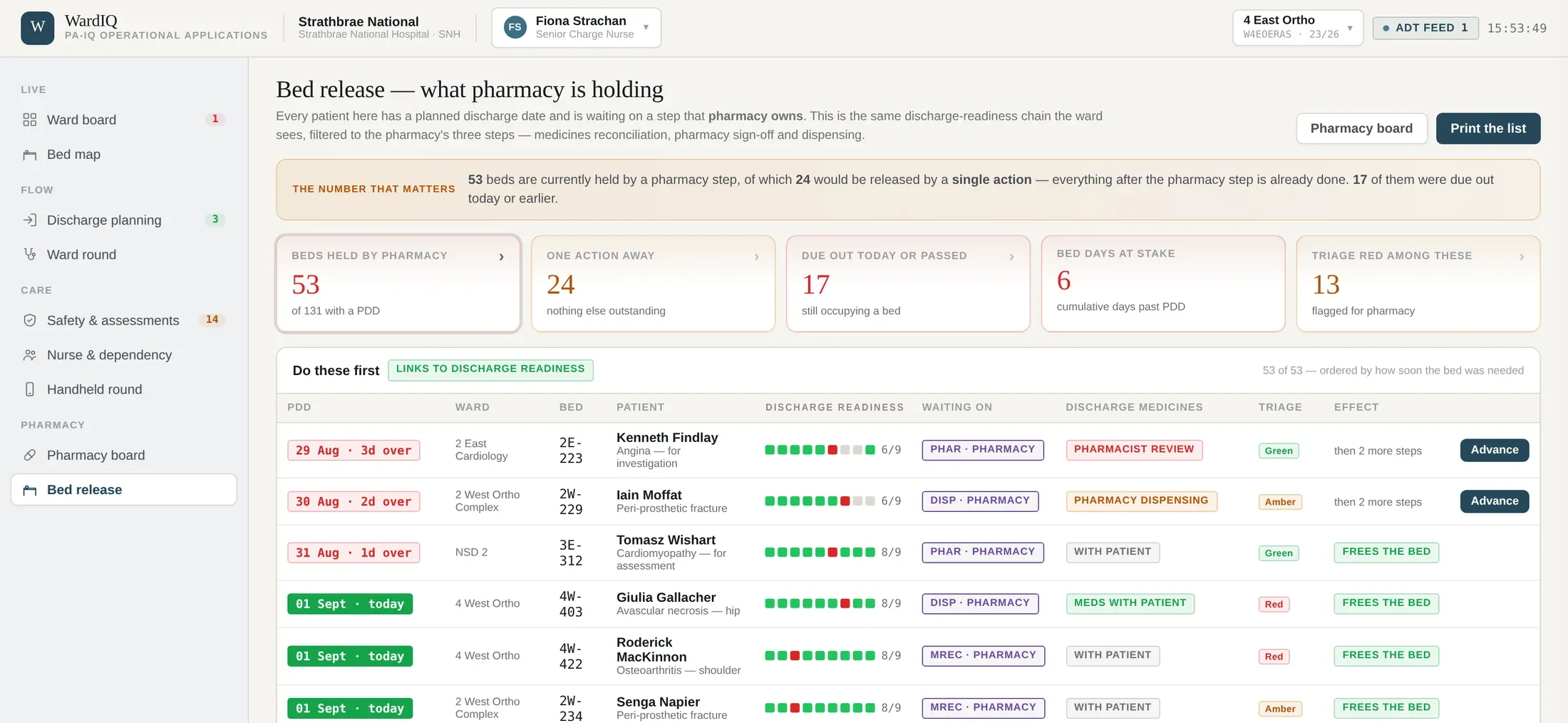Open Safety & assessments section

click(124, 321)
